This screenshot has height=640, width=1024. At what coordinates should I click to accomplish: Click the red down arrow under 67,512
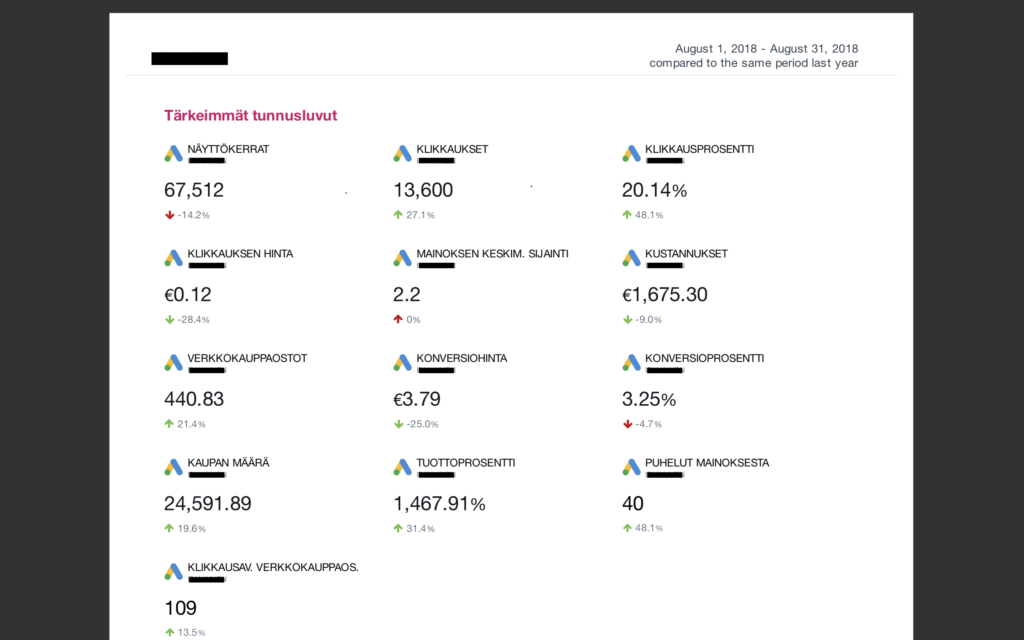coord(170,215)
